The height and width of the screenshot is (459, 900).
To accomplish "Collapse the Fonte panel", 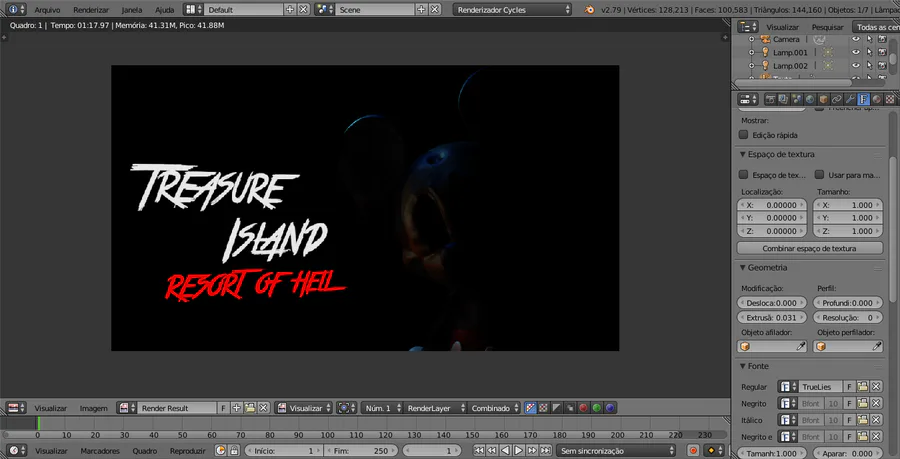I will (743, 366).
